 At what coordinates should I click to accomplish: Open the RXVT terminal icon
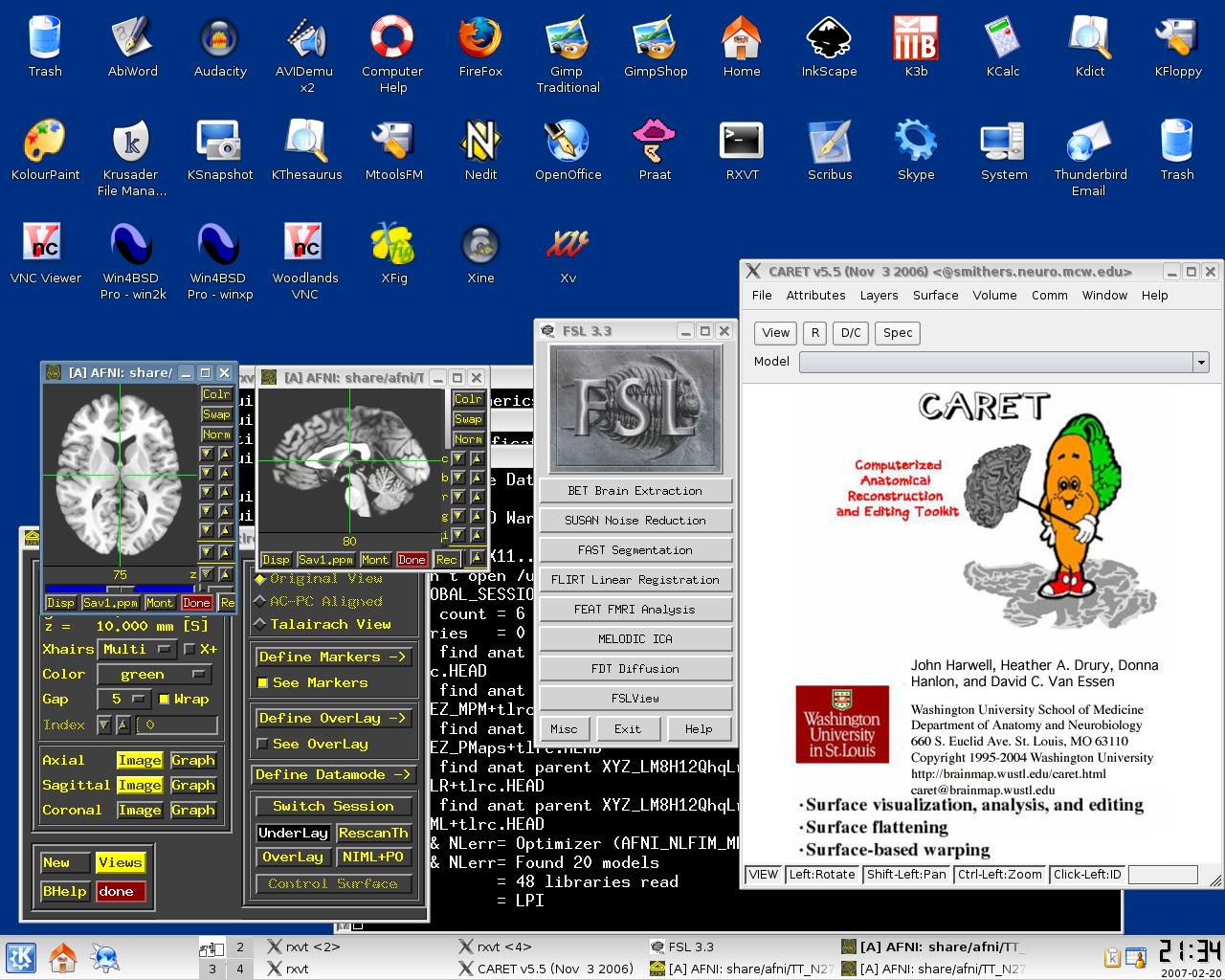(x=742, y=149)
